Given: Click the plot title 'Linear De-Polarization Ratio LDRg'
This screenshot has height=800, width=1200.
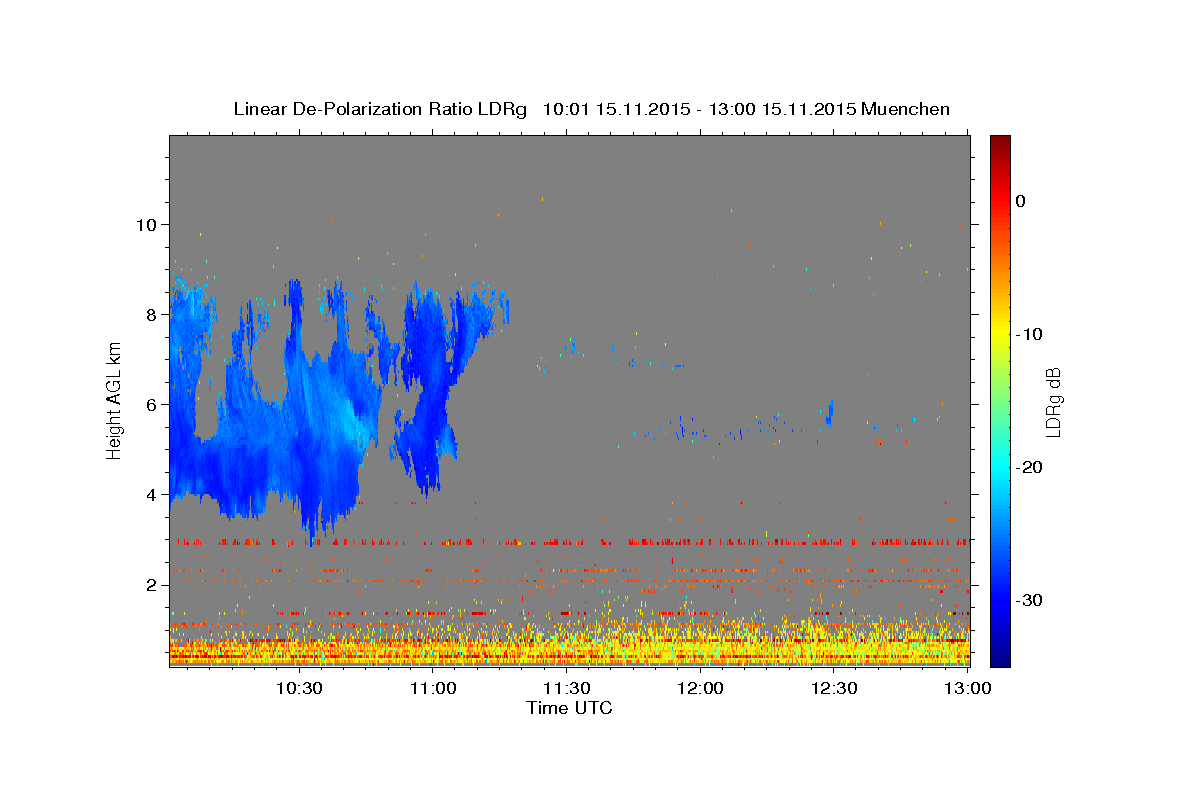Looking at the screenshot, I should pos(379,109).
